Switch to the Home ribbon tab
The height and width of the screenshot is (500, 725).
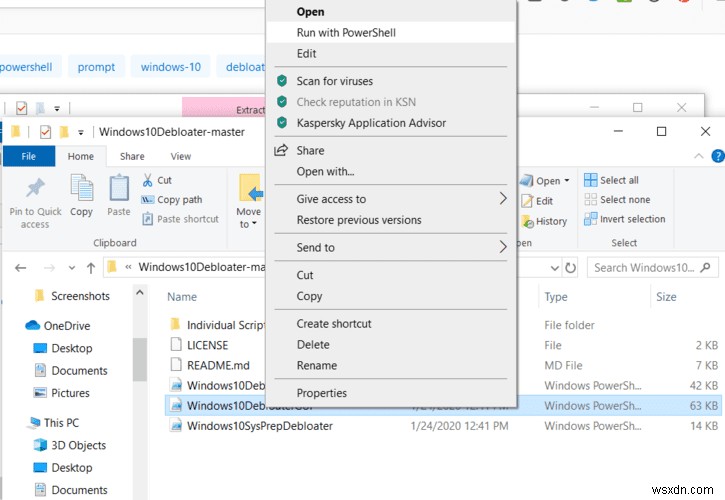click(80, 156)
